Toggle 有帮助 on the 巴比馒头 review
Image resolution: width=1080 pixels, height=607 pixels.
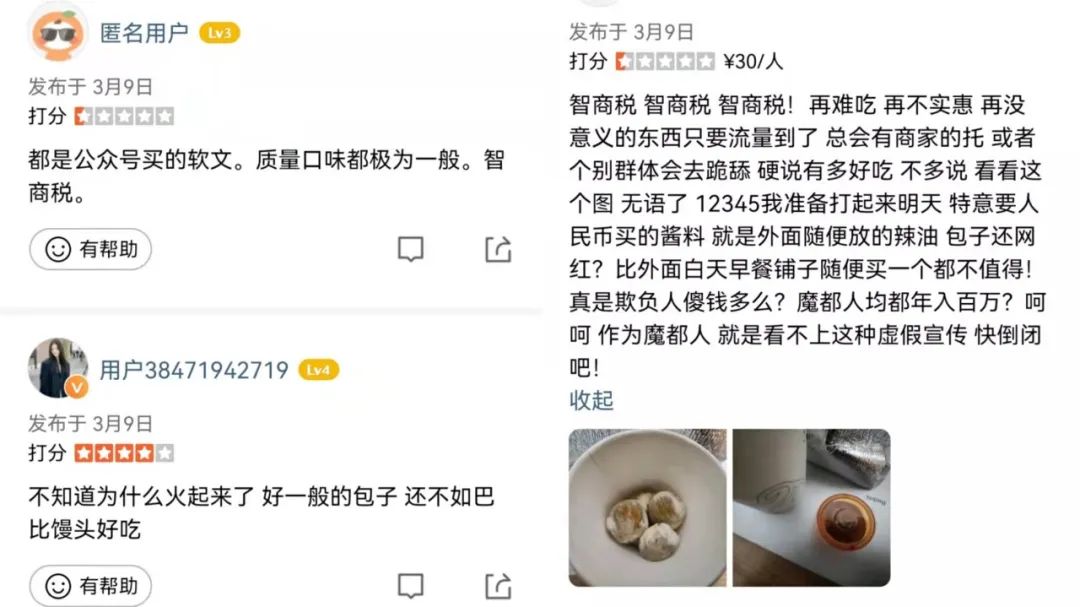click(90, 586)
